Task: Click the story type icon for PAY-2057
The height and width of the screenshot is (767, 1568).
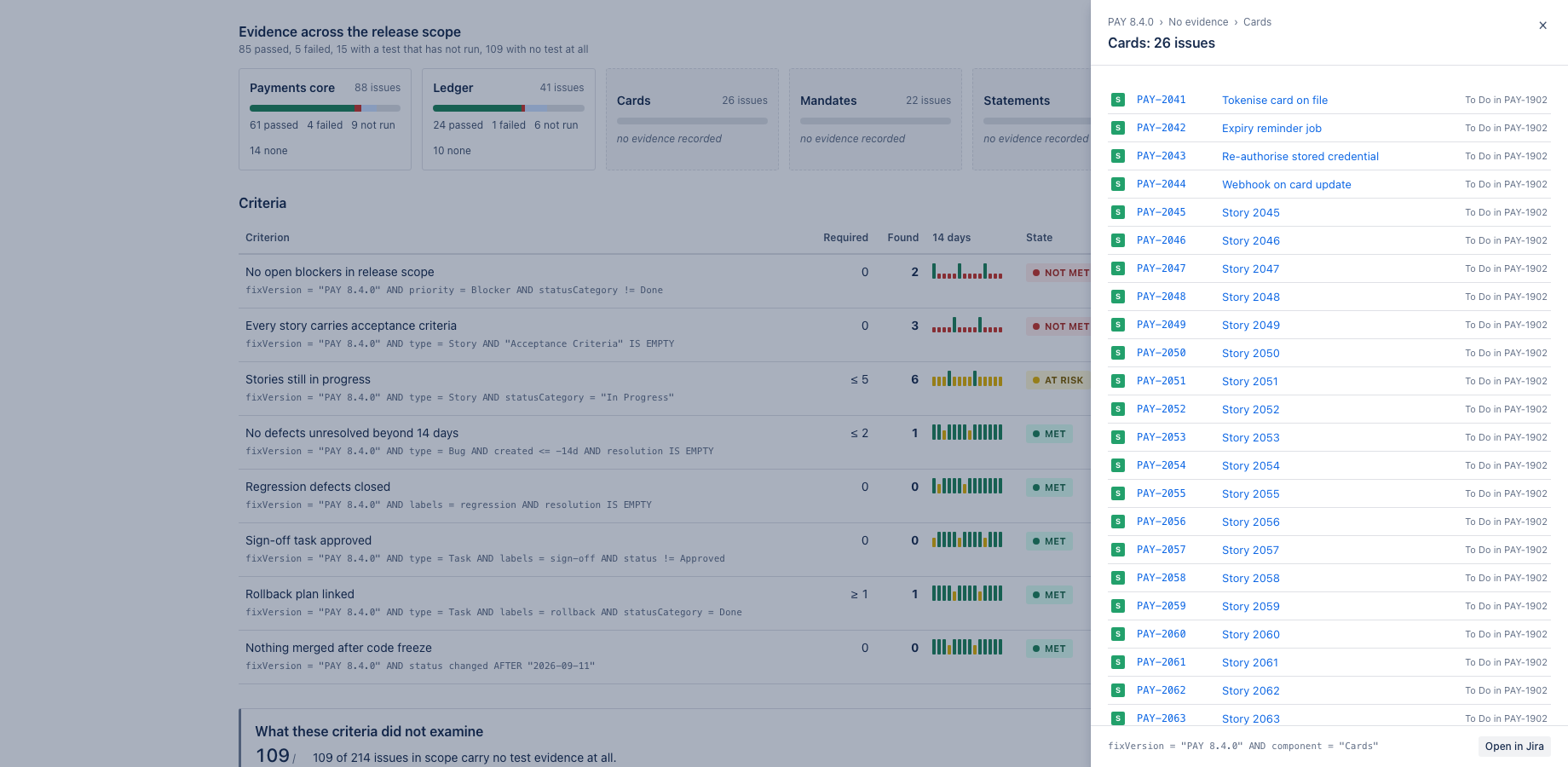Action: coord(1118,550)
